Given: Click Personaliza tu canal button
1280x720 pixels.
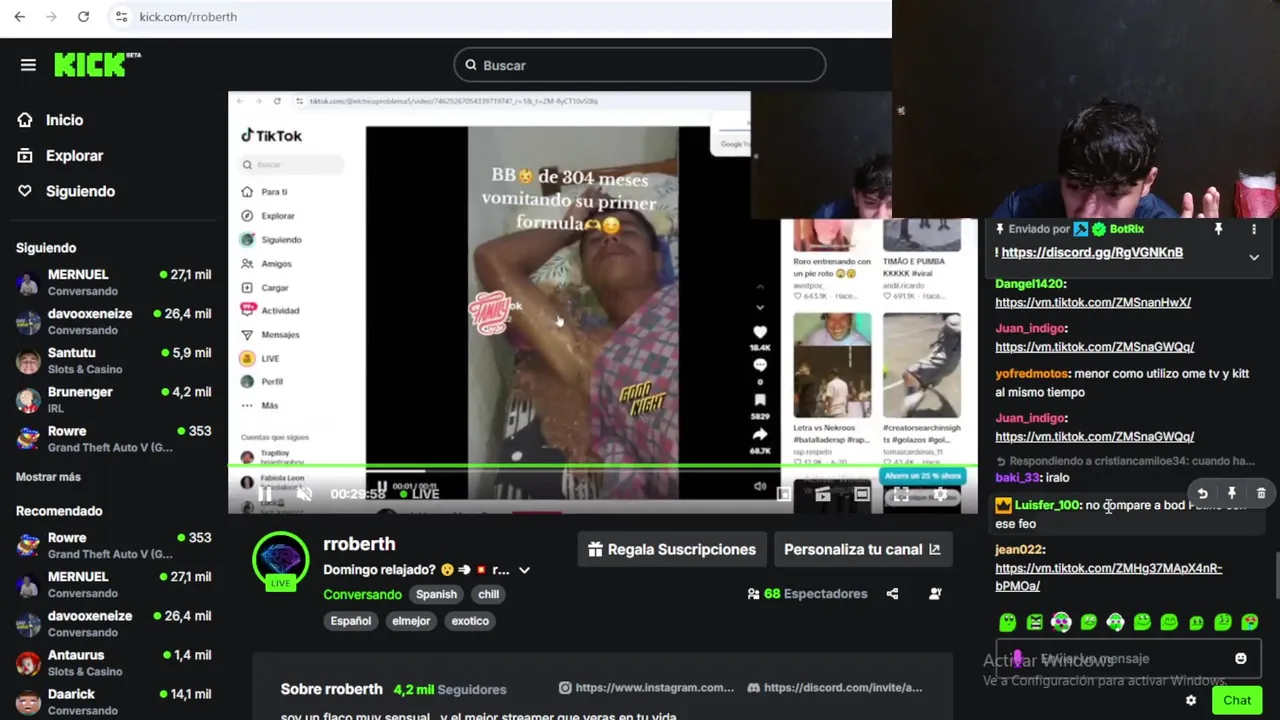Looking at the screenshot, I should tap(862, 549).
